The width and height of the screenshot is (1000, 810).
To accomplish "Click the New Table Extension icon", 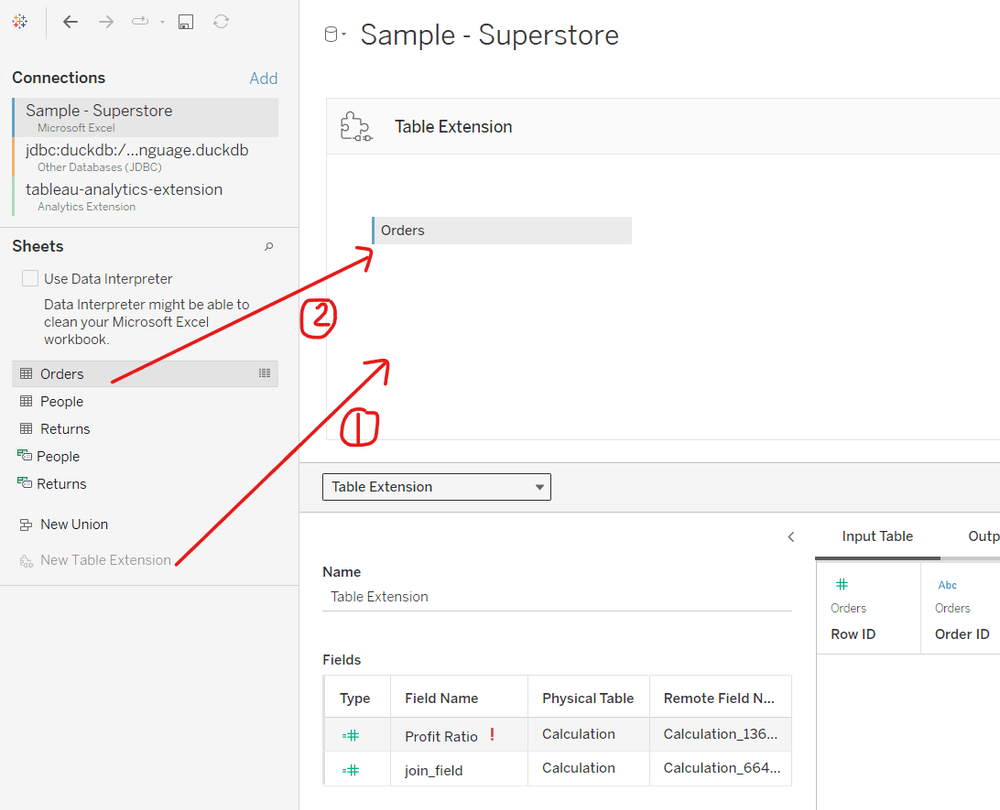I will (26, 561).
